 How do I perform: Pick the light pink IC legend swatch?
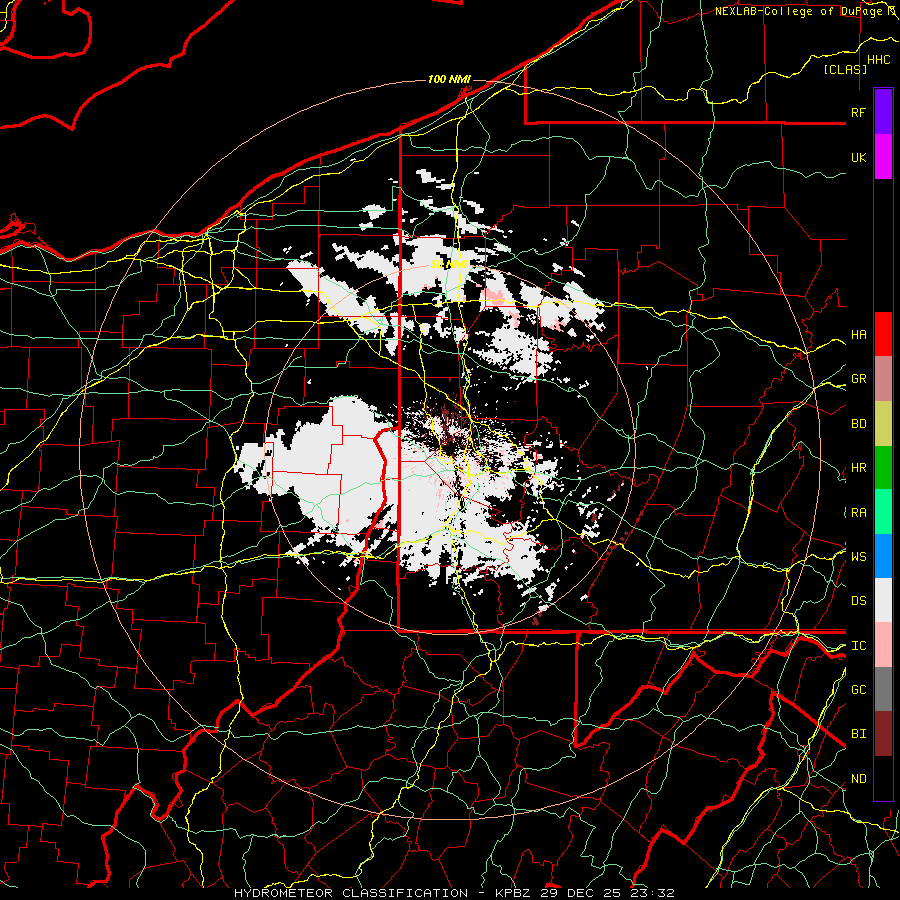[x=883, y=645]
